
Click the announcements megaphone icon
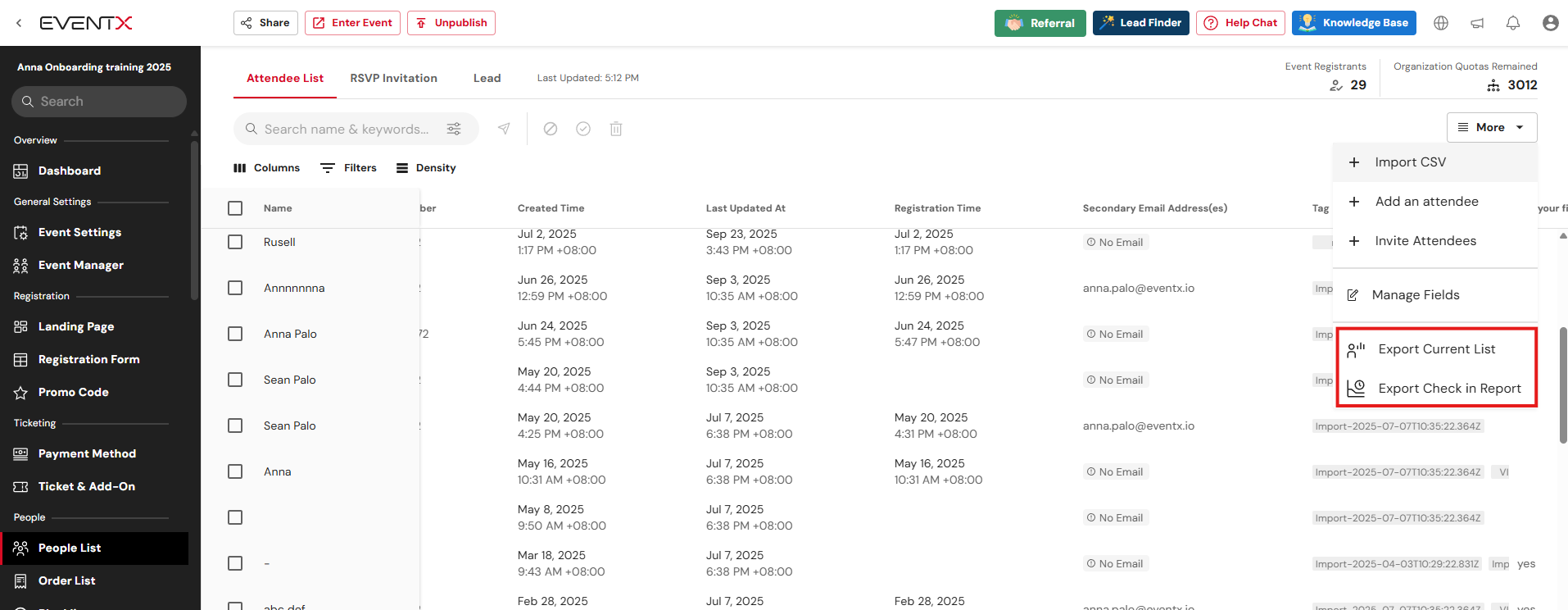1477,23
